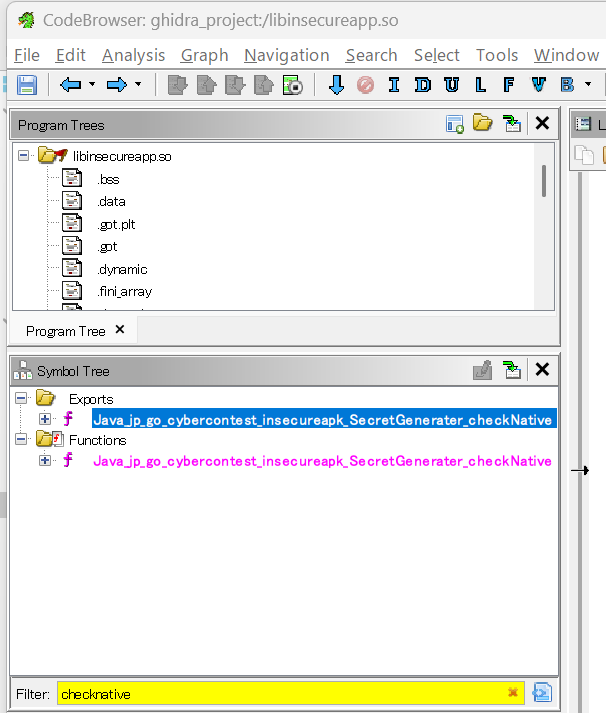Click the blue down arrow navigation icon

pyautogui.click(x=336, y=85)
